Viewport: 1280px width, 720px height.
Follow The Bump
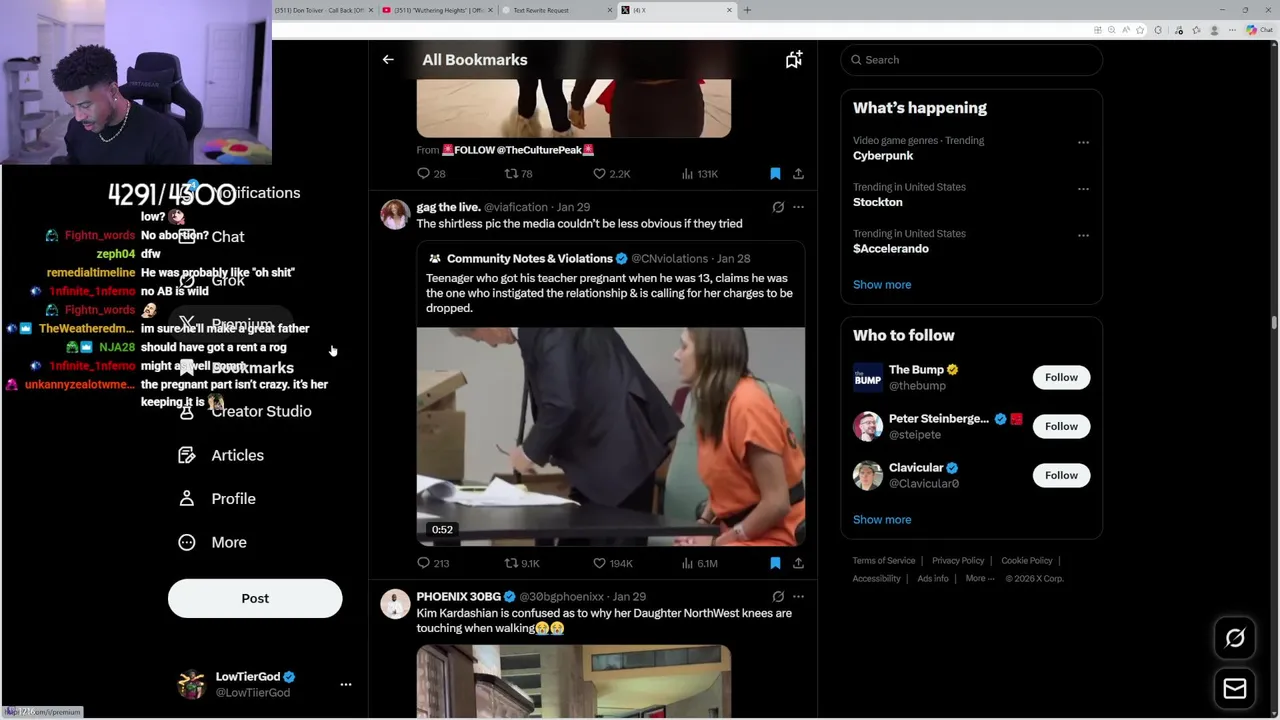pos(1061,377)
